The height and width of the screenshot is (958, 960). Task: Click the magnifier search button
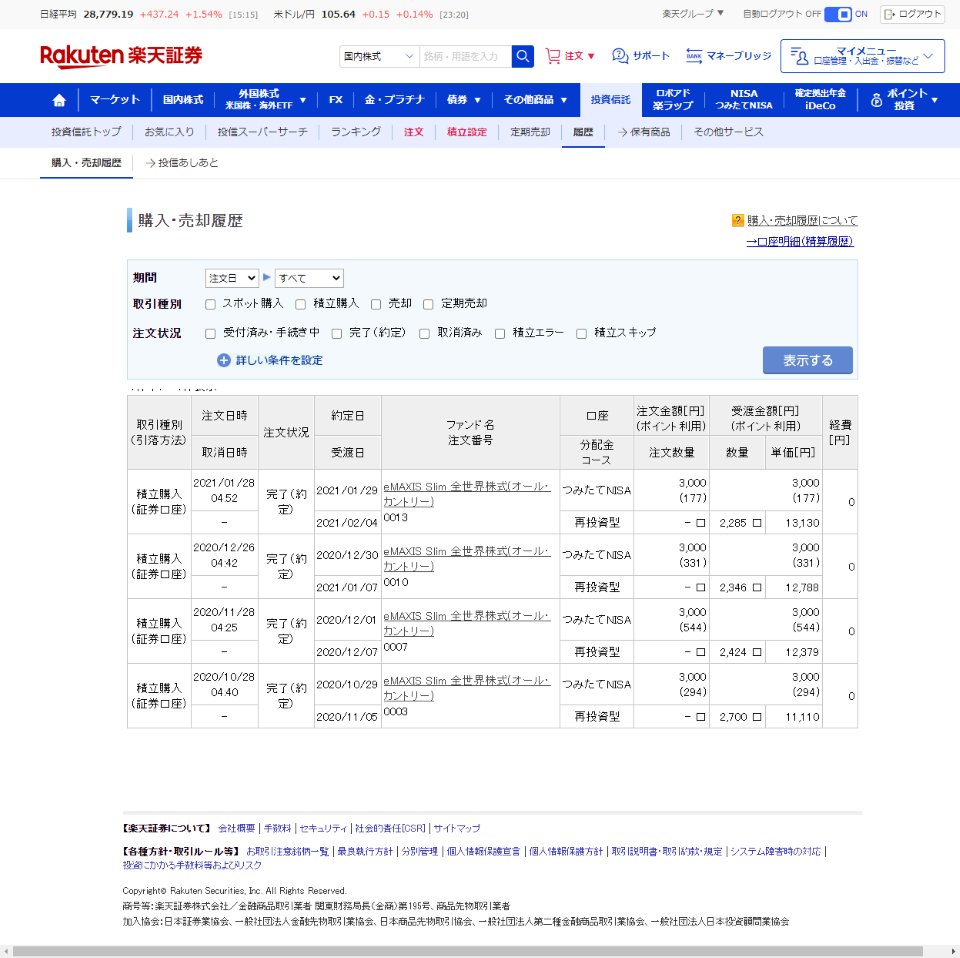coord(522,56)
